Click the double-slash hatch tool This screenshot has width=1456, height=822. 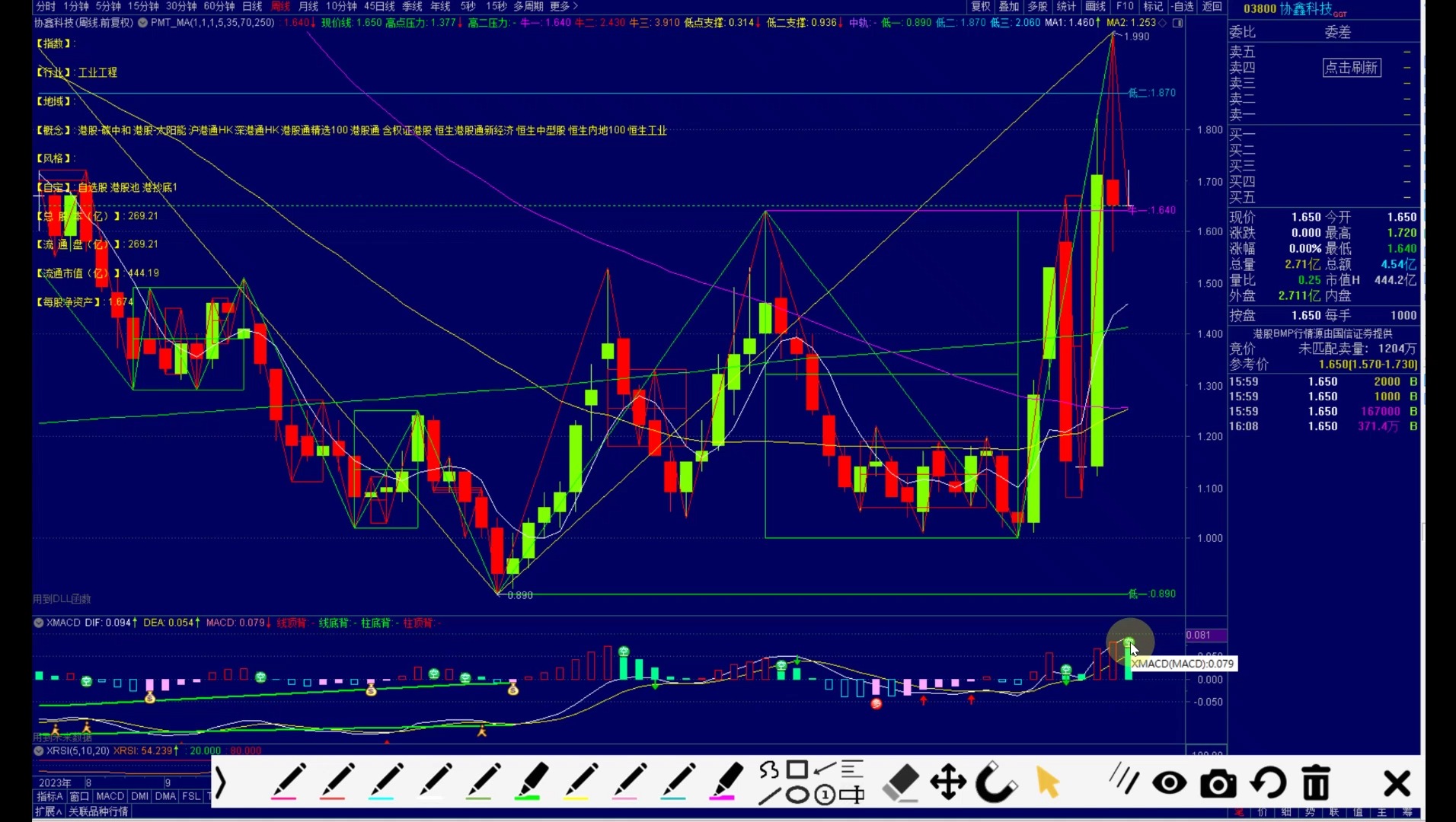[1124, 779]
